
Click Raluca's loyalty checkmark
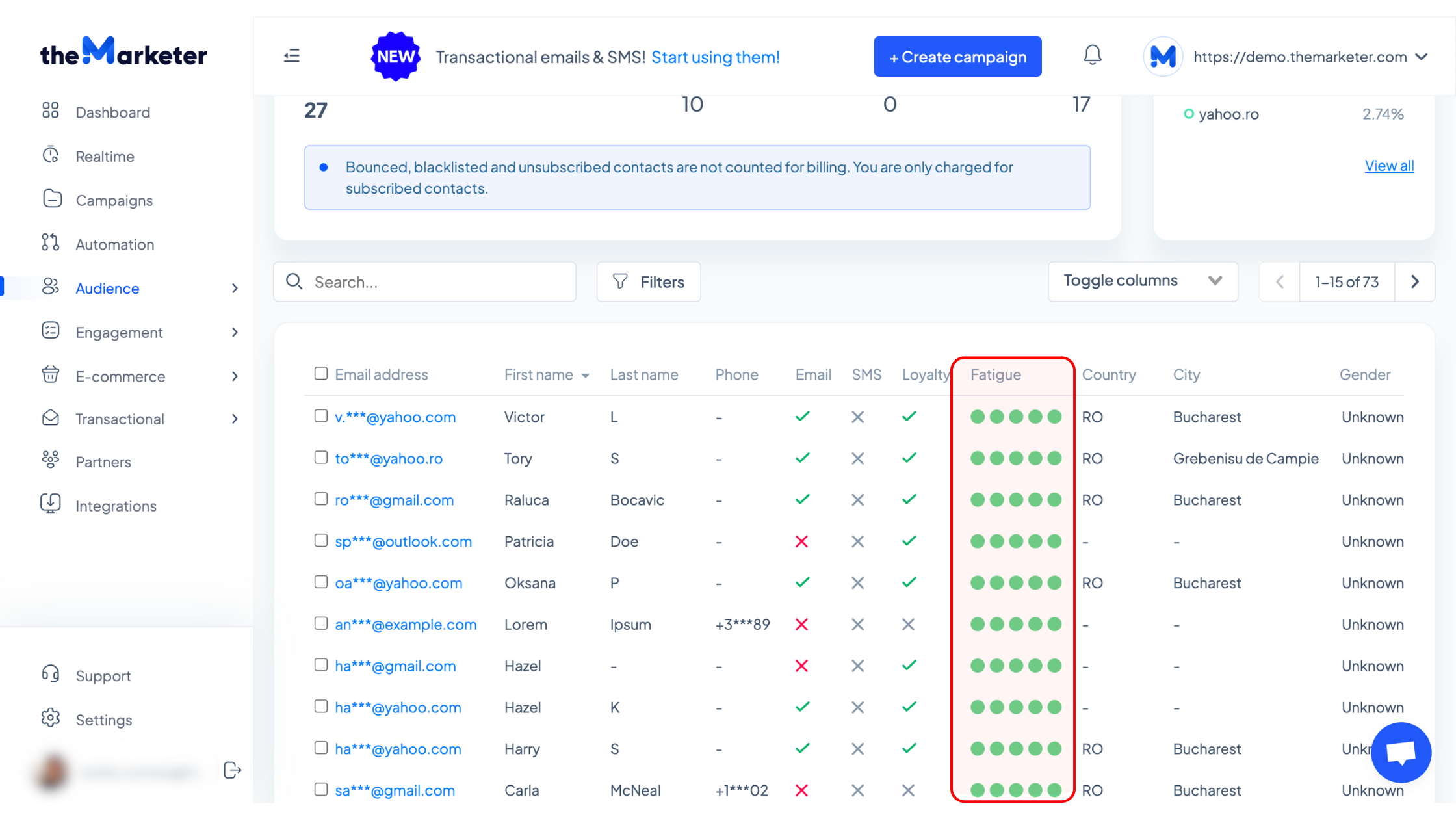coord(909,499)
